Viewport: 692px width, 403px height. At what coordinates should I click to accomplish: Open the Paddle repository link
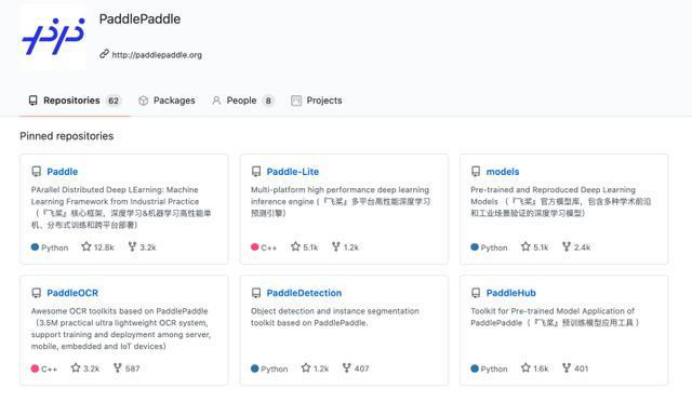click(62, 172)
